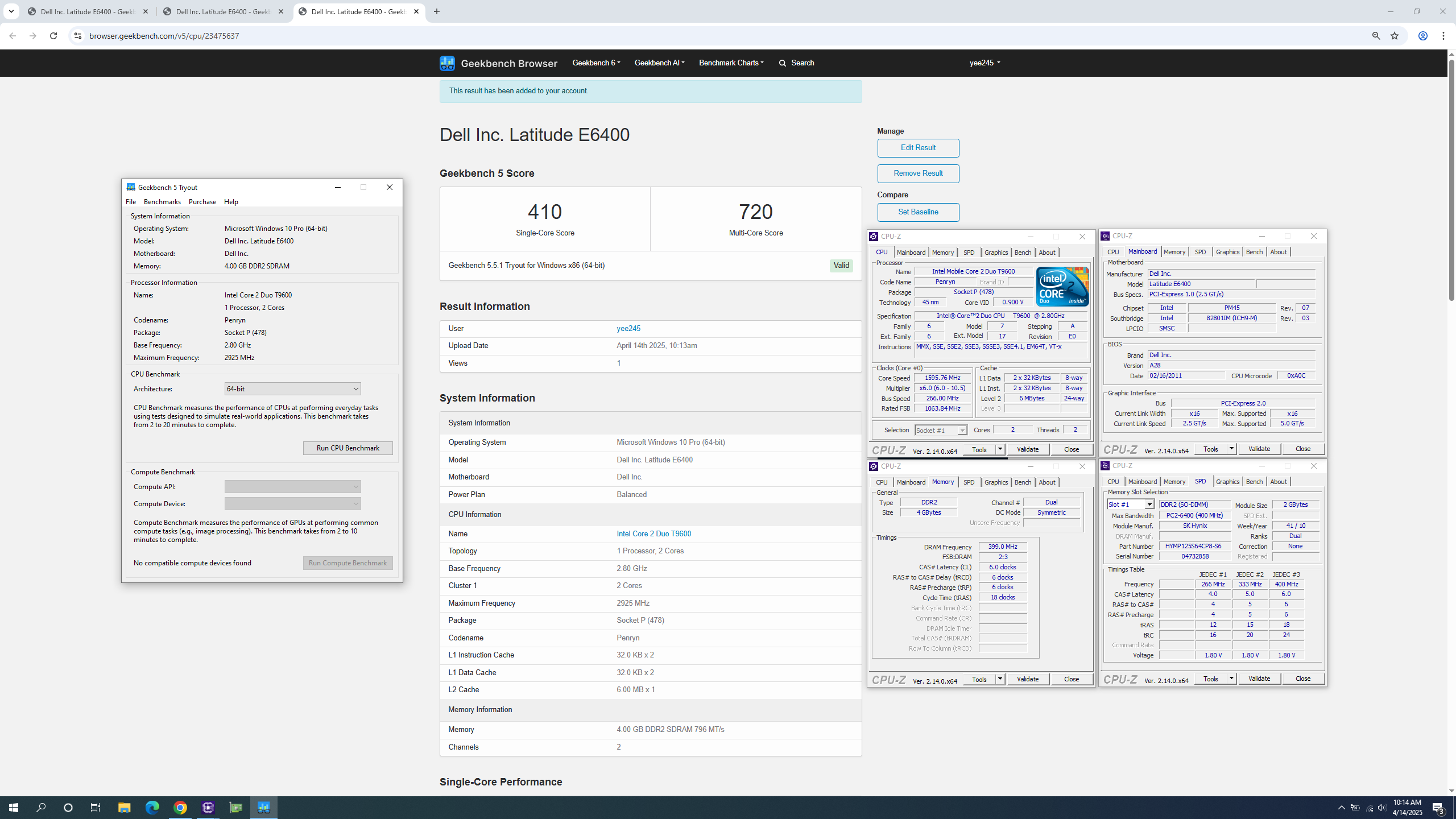This screenshot has height=819, width=1456.
Task: Click the Intel Core 2 Duo logo in CPU-Z
Action: point(1062,286)
